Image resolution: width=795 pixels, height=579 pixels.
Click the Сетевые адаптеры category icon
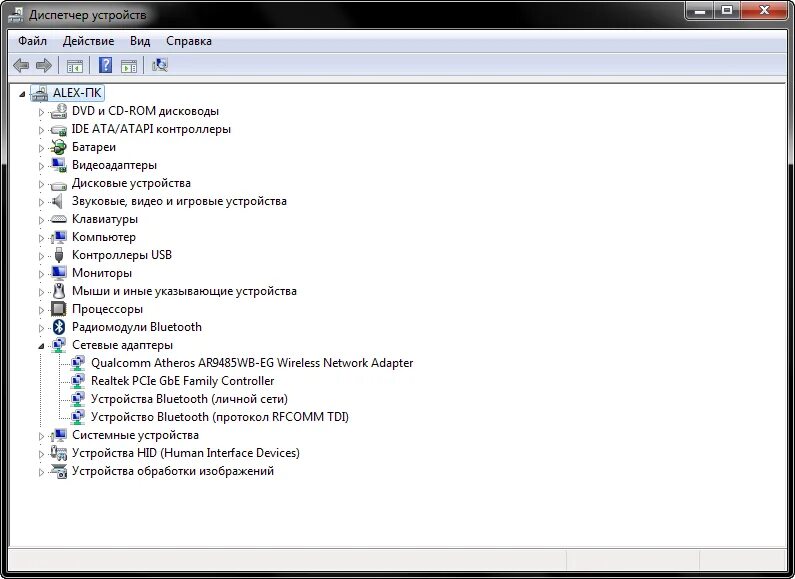coord(59,345)
